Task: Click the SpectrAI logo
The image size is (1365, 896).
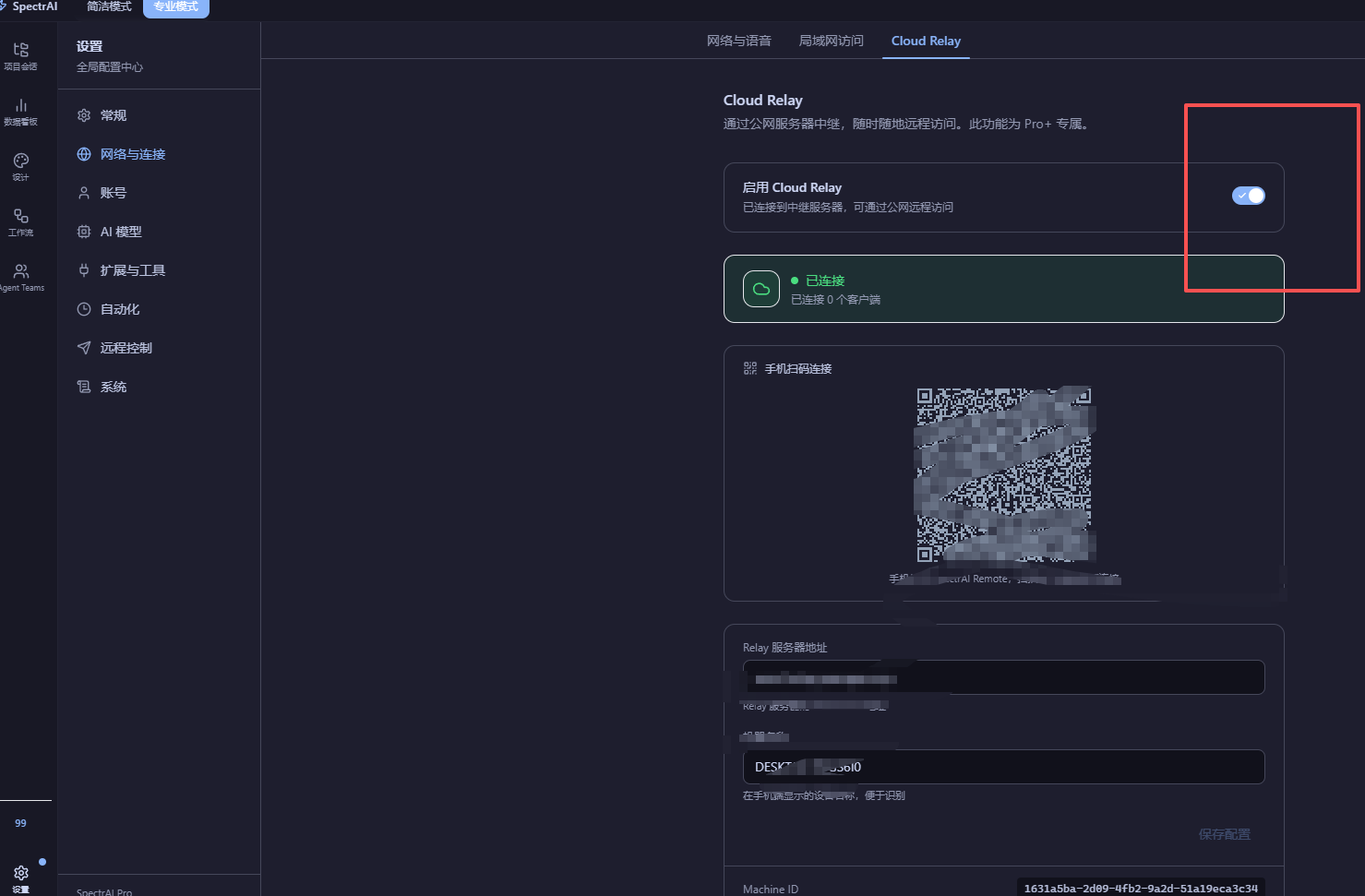Action: click(x=30, y=6)
